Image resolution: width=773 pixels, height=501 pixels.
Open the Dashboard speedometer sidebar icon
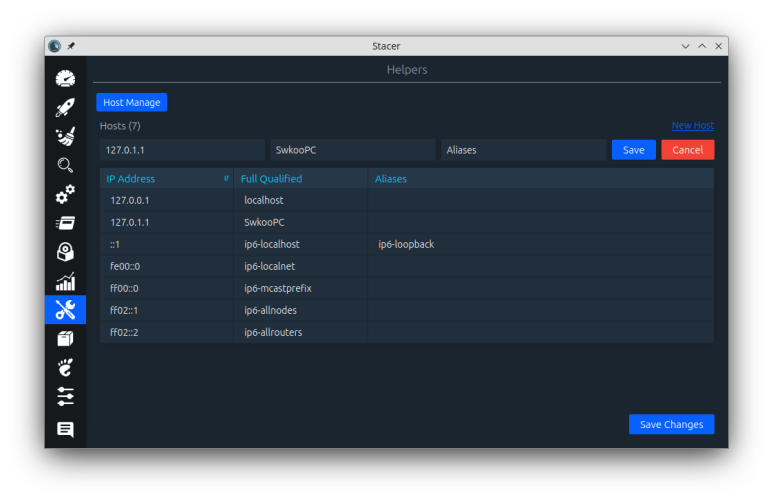click(x=65, y=79)
